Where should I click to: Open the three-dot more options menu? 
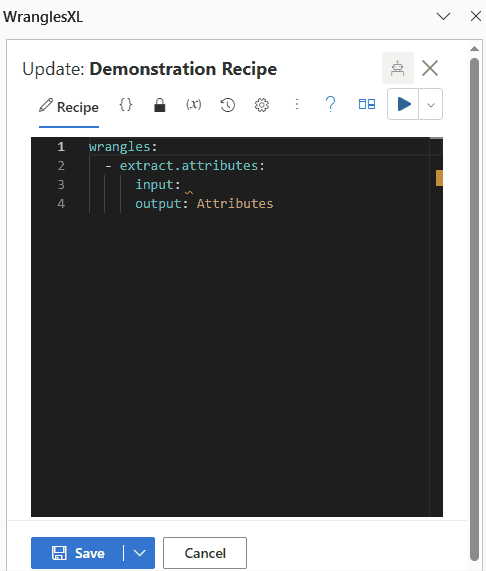[297, 105]
